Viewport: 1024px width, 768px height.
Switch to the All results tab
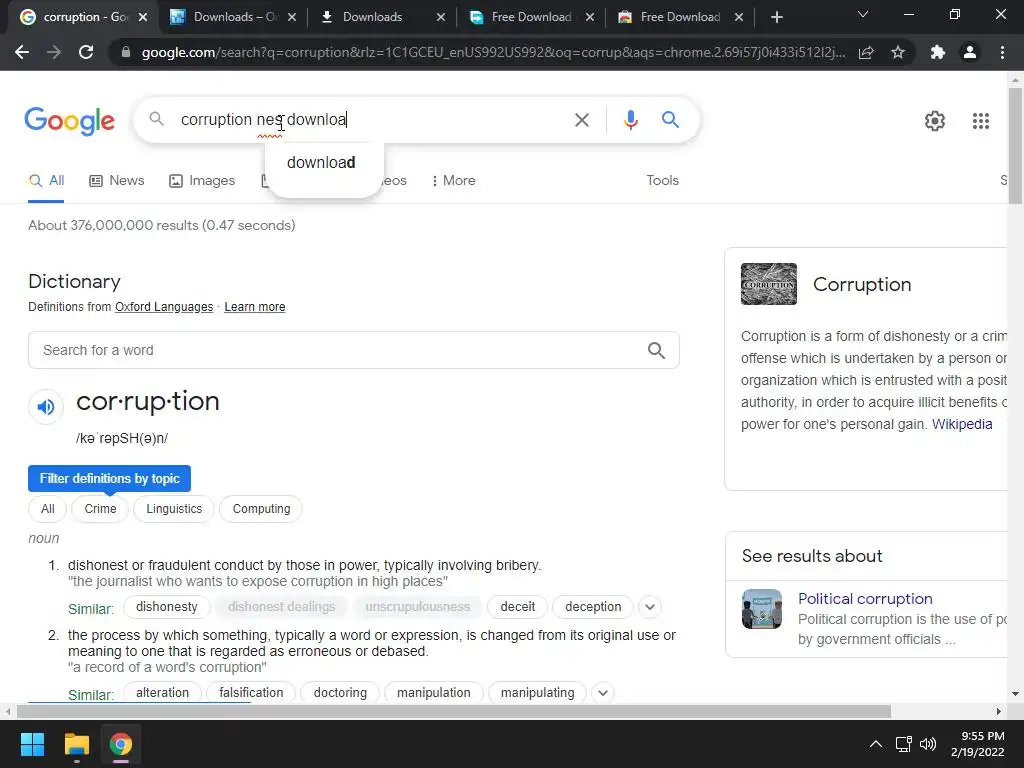tap(46, 181)
